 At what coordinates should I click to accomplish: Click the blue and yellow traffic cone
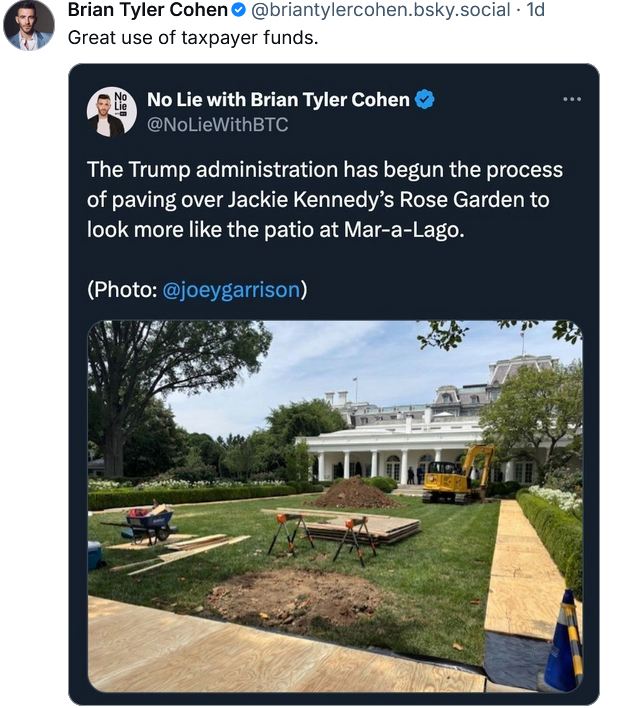pos(562,642)
